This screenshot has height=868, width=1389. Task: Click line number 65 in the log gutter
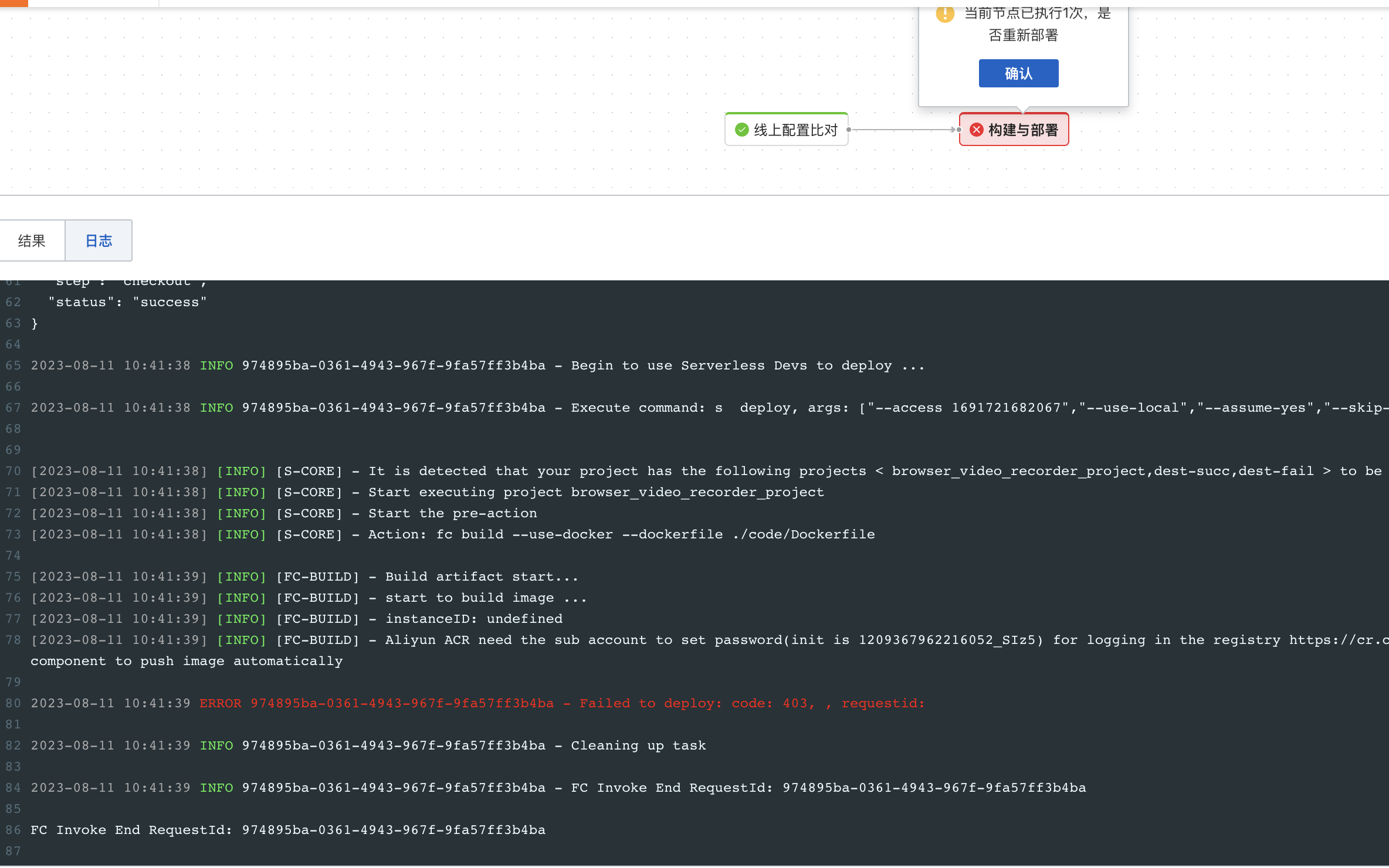point(13,365)
